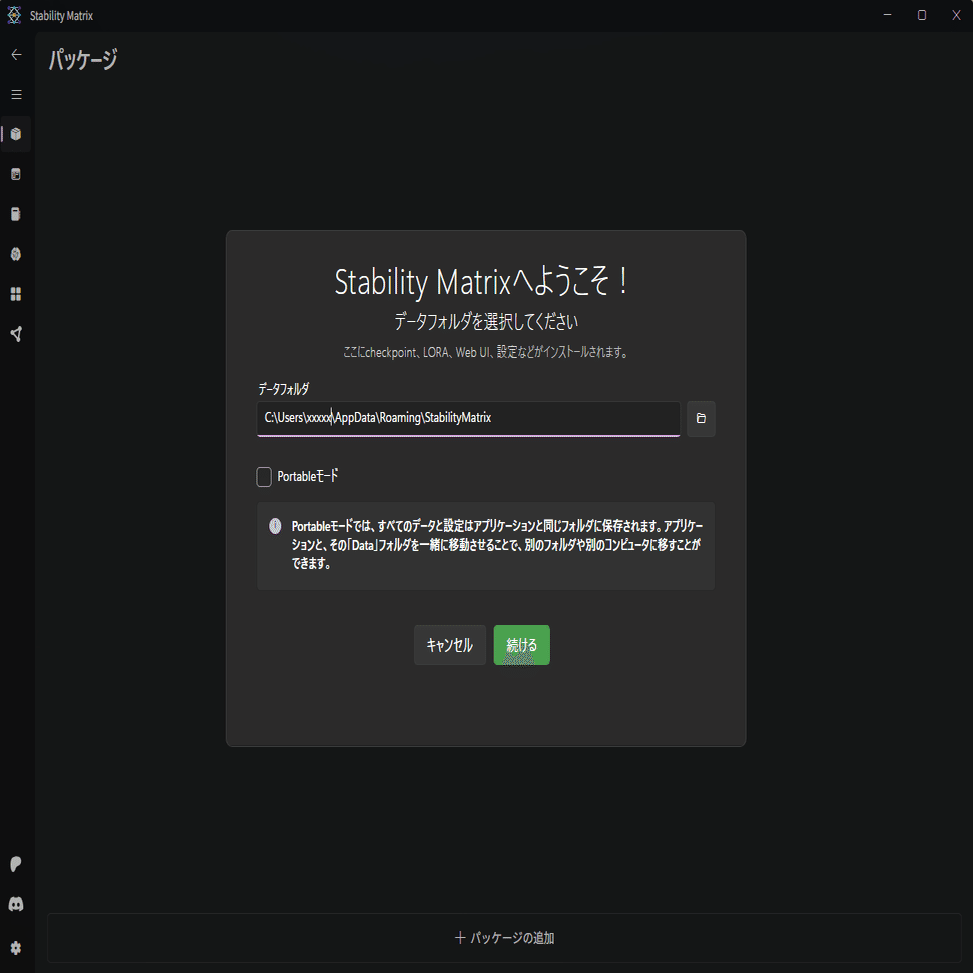The width and height of the screenshot is (973, 973).
Task: Open the settings gear in the sidebar
Action: pos(16,948)
